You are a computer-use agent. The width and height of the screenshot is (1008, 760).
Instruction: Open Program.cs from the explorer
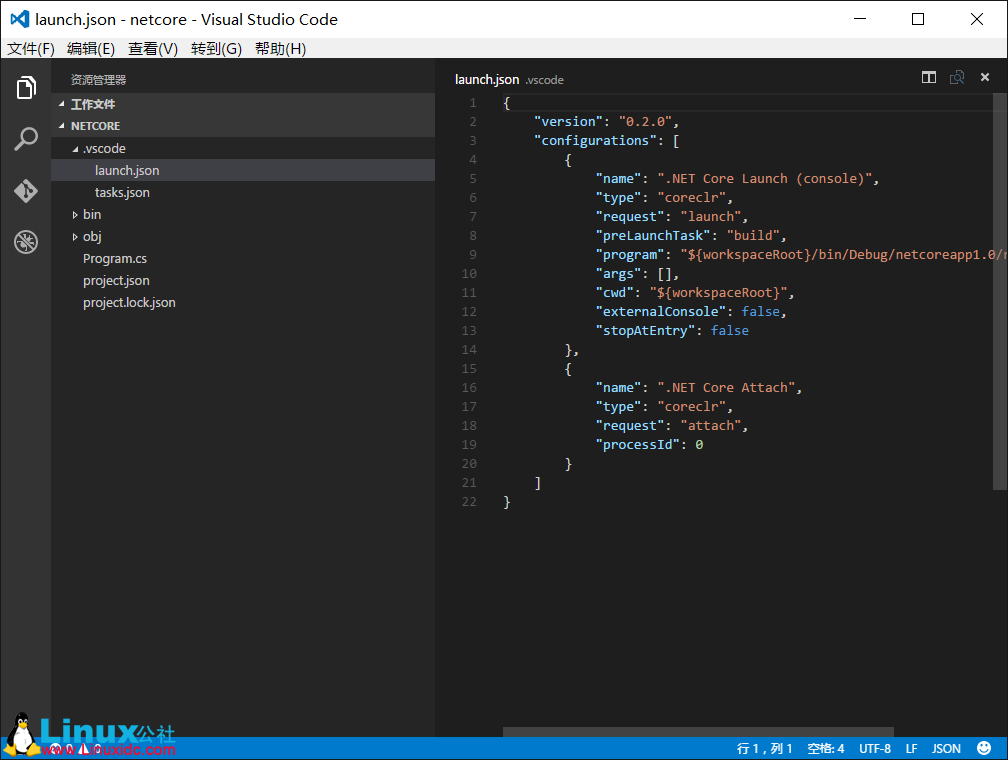click(x=243, y=258)
